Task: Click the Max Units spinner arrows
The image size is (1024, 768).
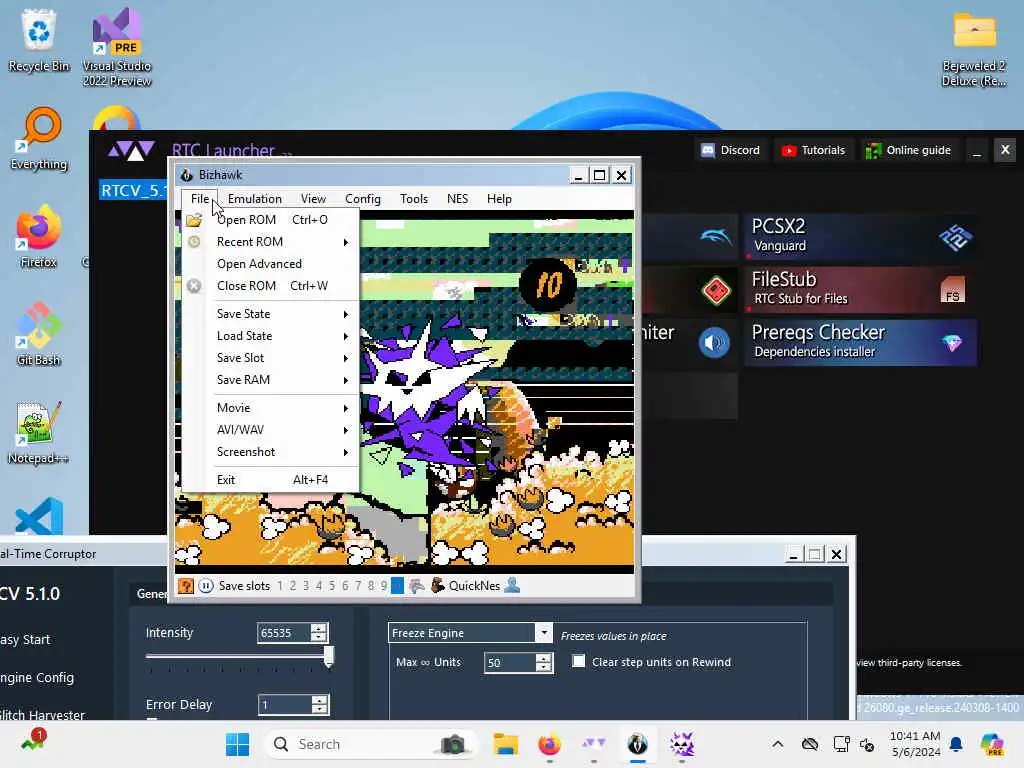Action: [544, 663]
